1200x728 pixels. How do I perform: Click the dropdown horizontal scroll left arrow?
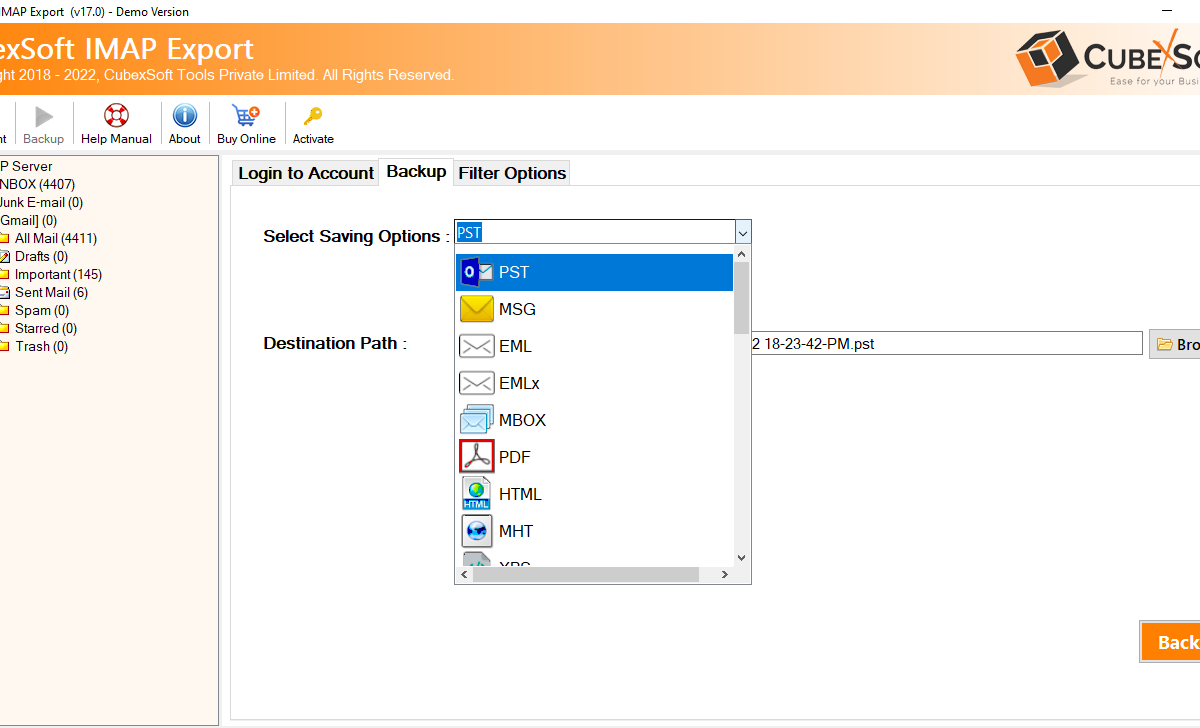click(x=464, y=575)
